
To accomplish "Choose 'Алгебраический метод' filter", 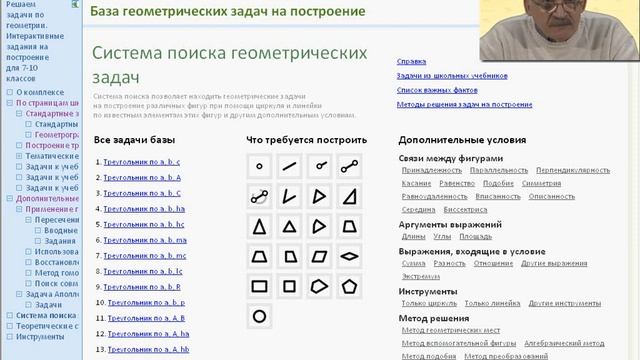I will pos(564,343).
